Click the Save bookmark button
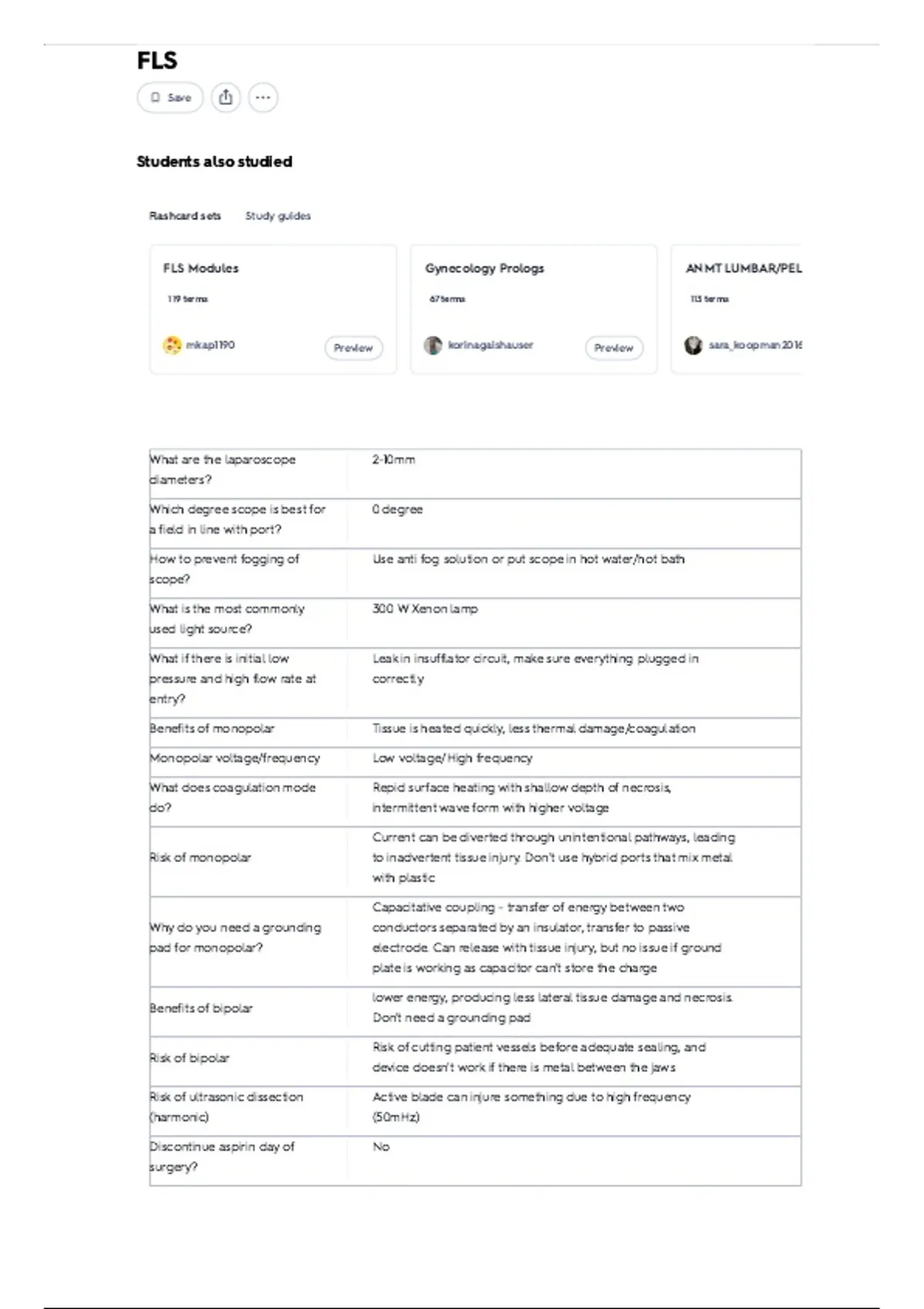The image size is (924, 1309). pyautogui.click(x=170, y=98)
